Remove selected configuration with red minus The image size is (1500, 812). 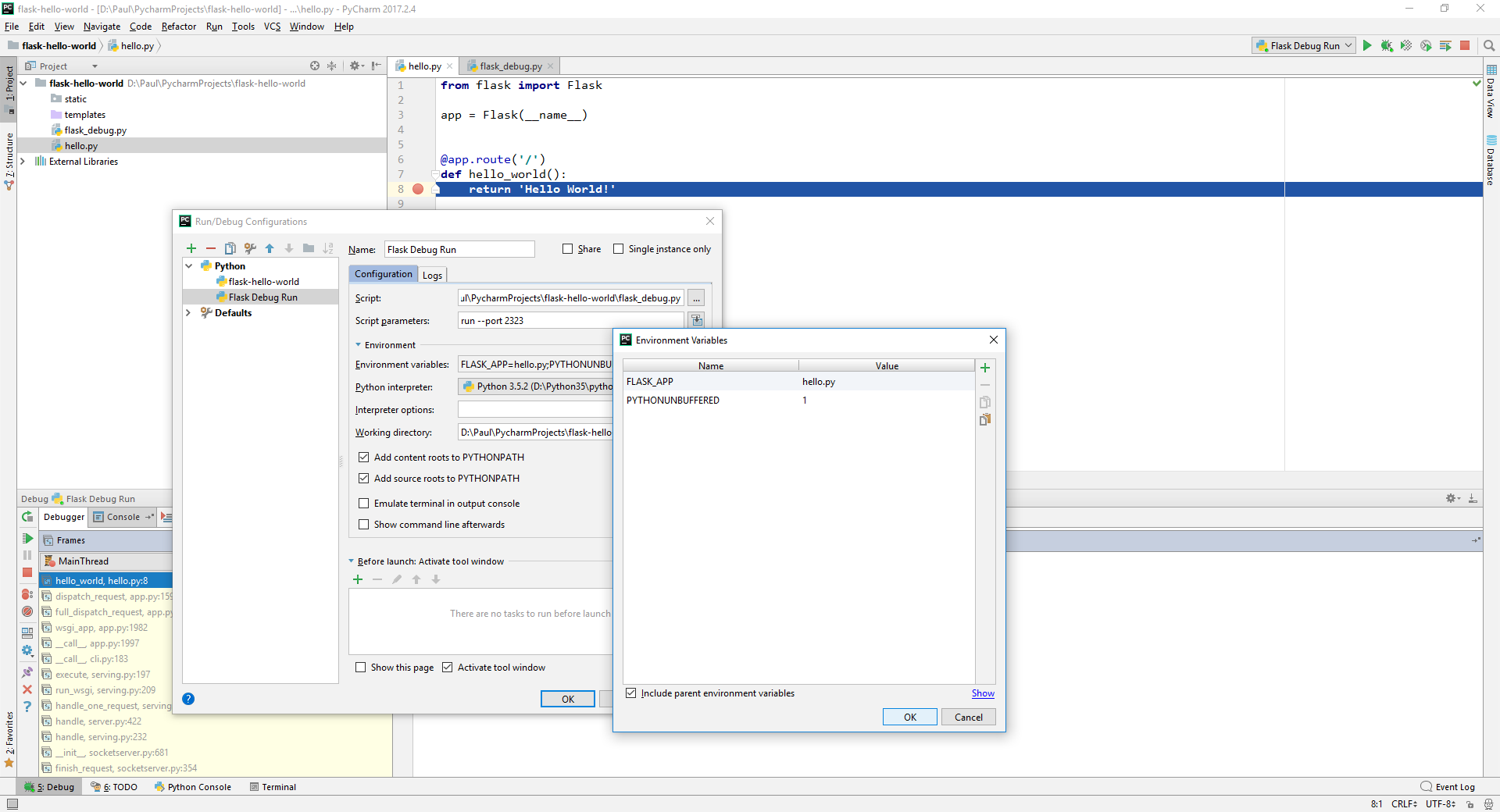211,248
